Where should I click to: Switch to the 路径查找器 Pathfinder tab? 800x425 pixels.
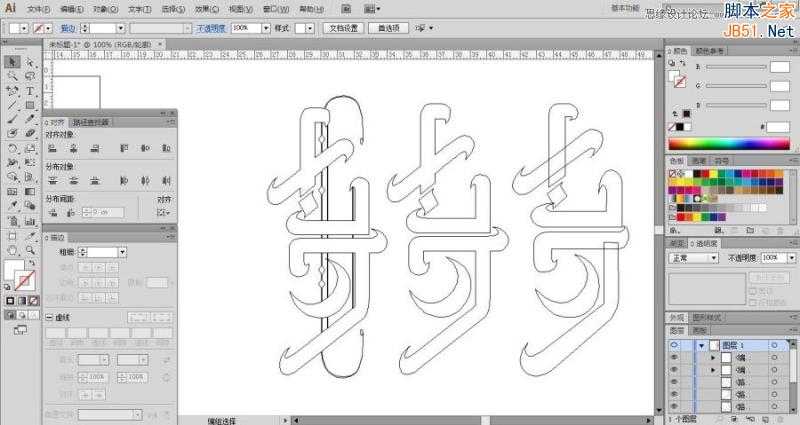point(90,122)
